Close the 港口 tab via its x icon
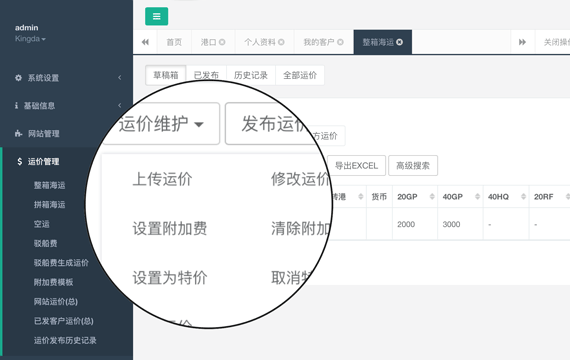The image size is (570, 360). [222, 42]
